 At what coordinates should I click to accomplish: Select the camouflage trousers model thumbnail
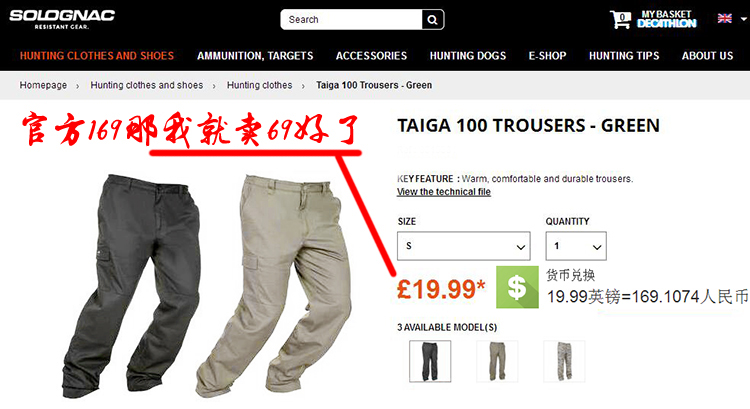(x=564, y=361)
